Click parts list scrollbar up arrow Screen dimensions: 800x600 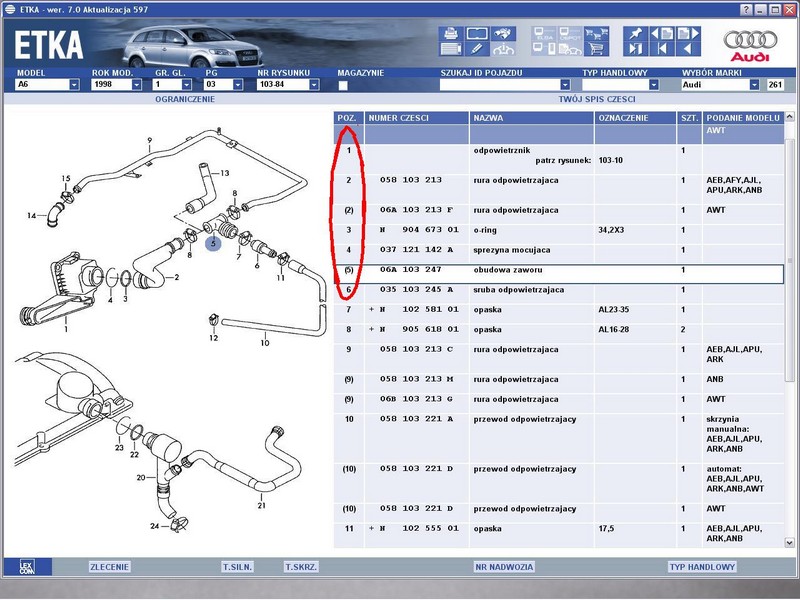point(789,117)
